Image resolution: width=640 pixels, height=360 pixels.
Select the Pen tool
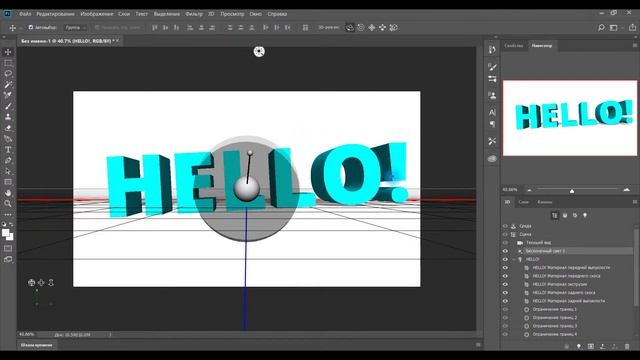point(8,160)
